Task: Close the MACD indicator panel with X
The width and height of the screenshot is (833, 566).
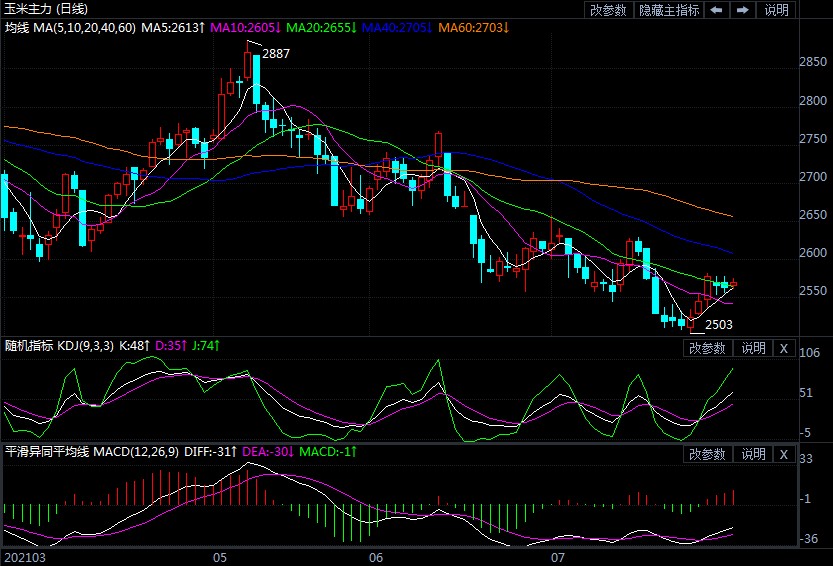Action: pos(783,454)
